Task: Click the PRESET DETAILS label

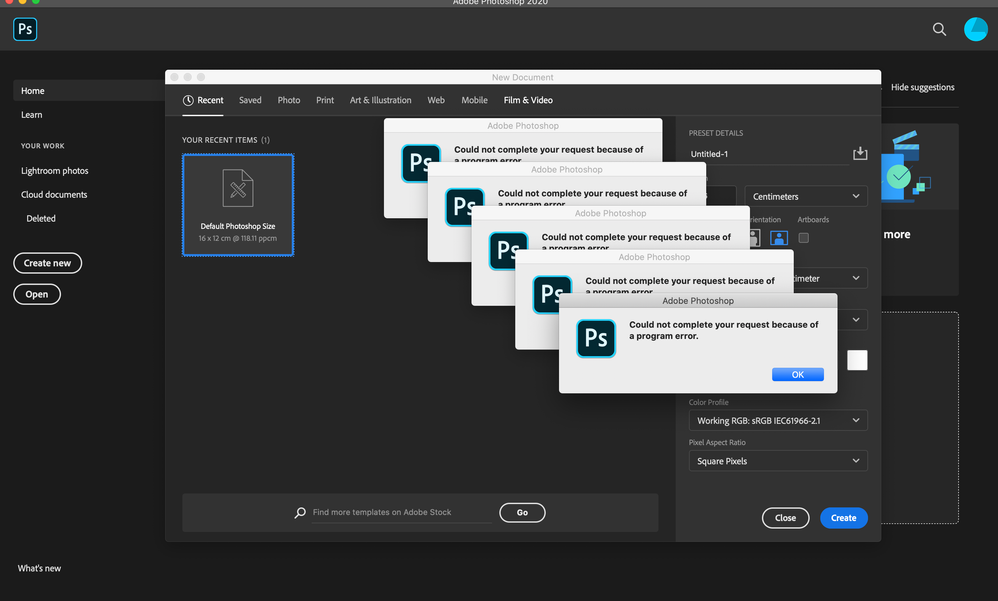Action: pos(716,133)
